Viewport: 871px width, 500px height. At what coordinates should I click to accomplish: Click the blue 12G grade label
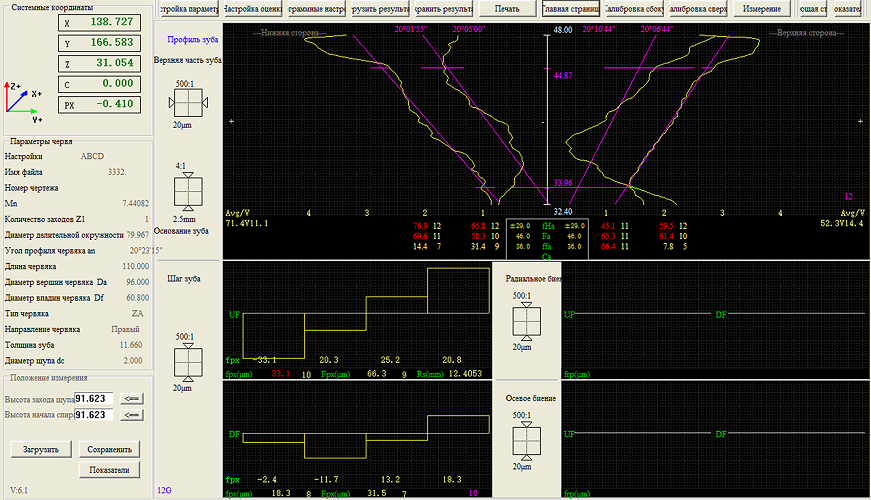(164, 491)
